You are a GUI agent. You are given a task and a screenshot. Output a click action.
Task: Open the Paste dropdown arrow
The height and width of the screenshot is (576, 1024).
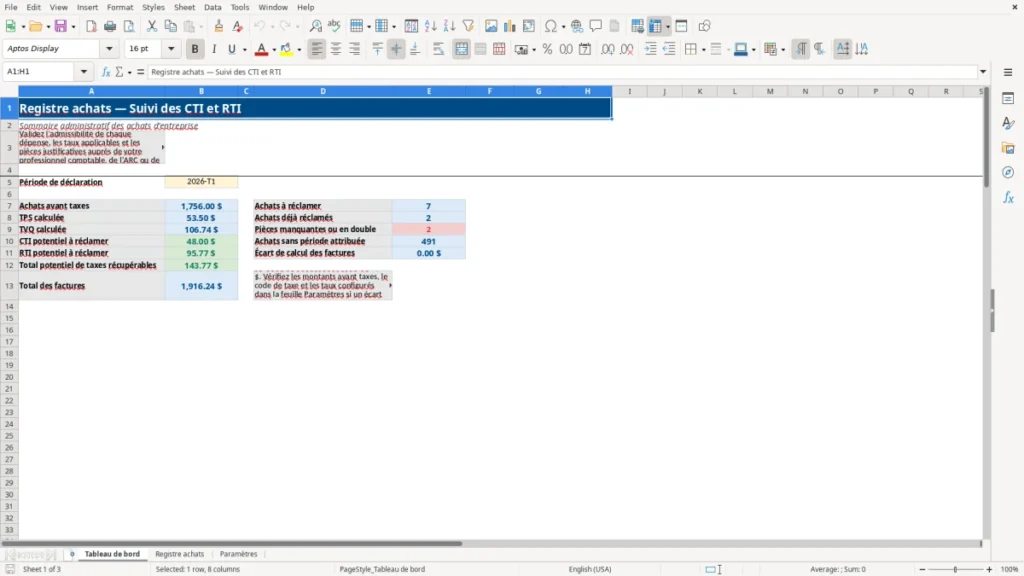point(202,27)
